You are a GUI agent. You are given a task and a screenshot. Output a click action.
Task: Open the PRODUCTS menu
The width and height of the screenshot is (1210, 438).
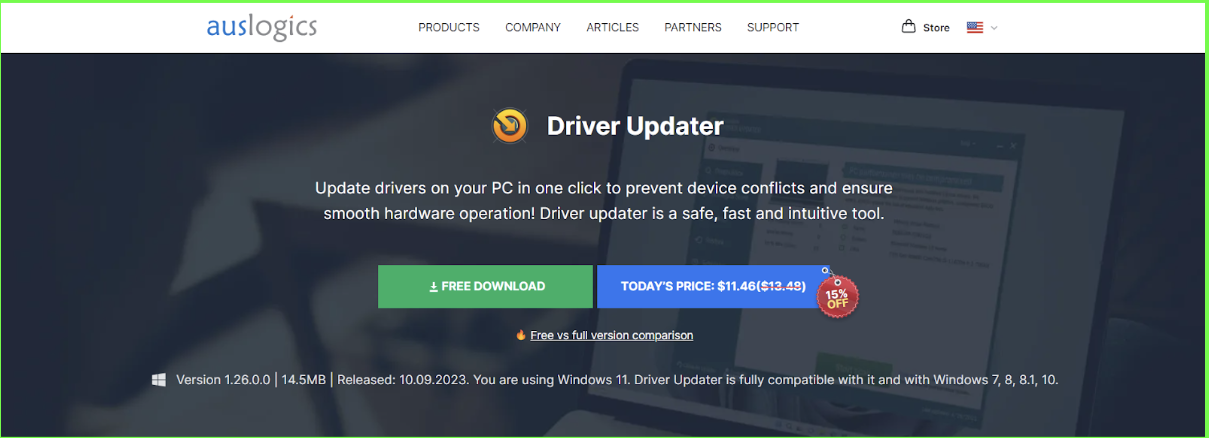(449, 27)
